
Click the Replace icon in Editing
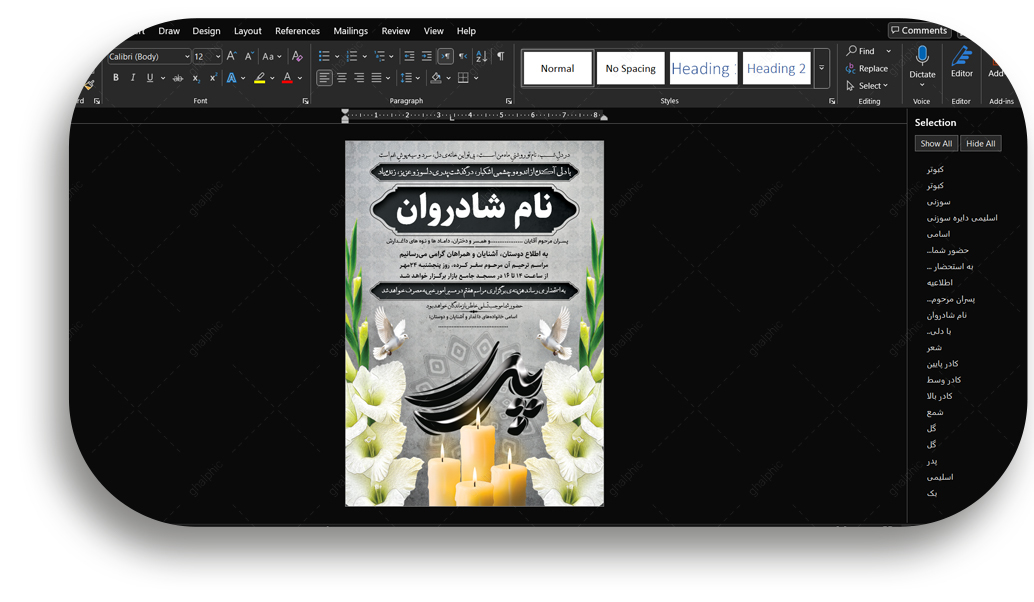tap(866, 69)
